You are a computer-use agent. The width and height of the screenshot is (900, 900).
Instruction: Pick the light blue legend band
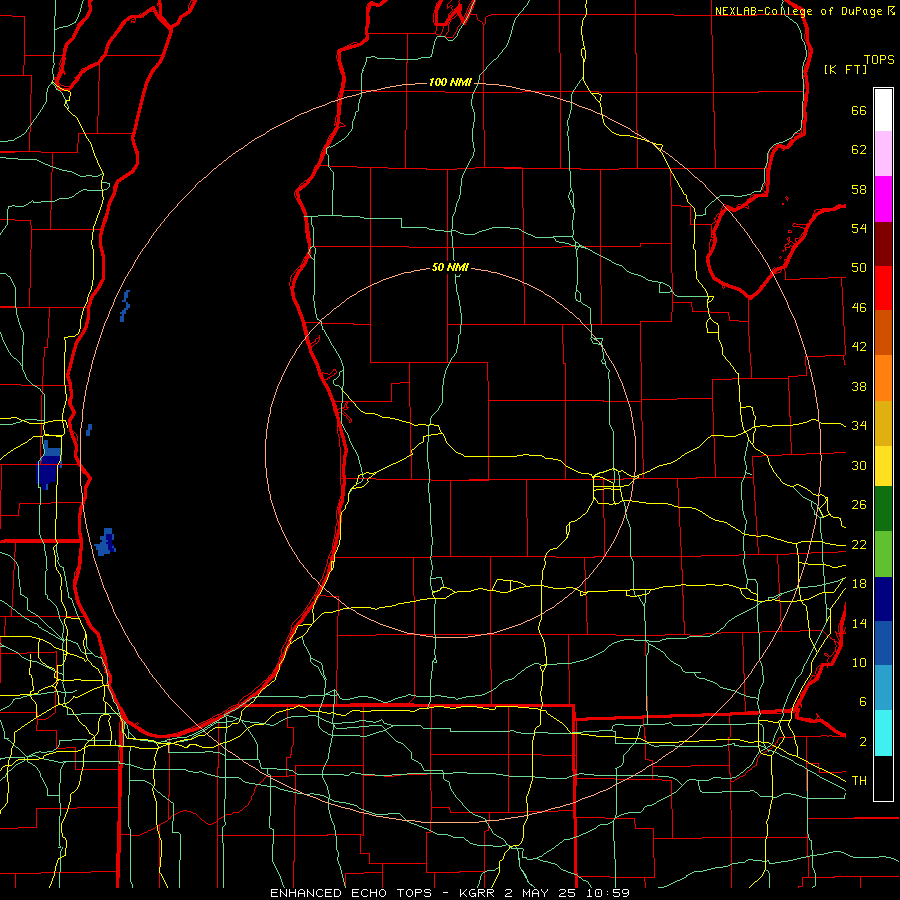click(883, 688)
